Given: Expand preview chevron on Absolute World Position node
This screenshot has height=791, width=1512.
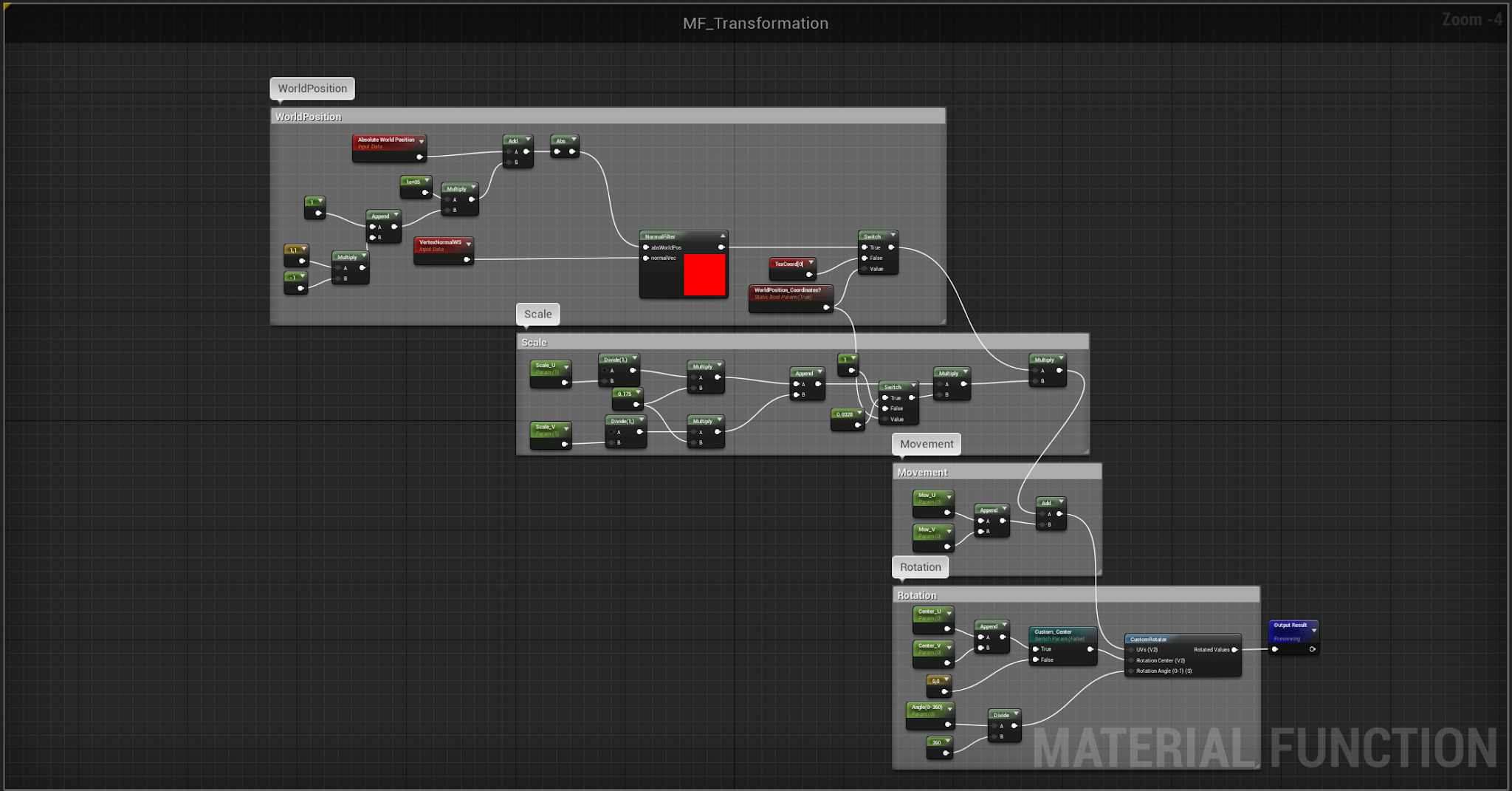Looking at the screenshot, I should [422, 141].
